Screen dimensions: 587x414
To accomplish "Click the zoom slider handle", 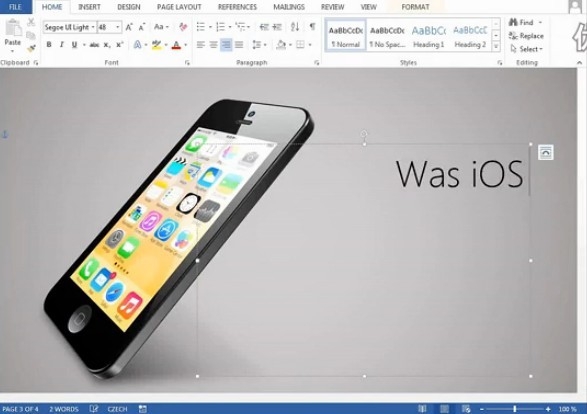I will [x=515, y=409].
